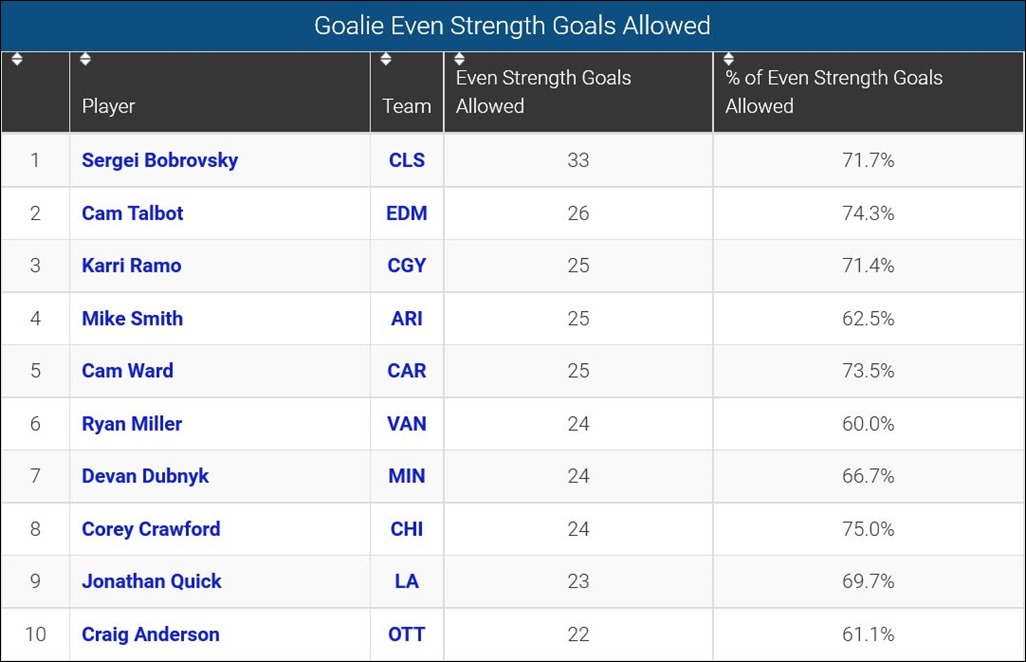Click the sort arrows on the Team column

point(385,58)
